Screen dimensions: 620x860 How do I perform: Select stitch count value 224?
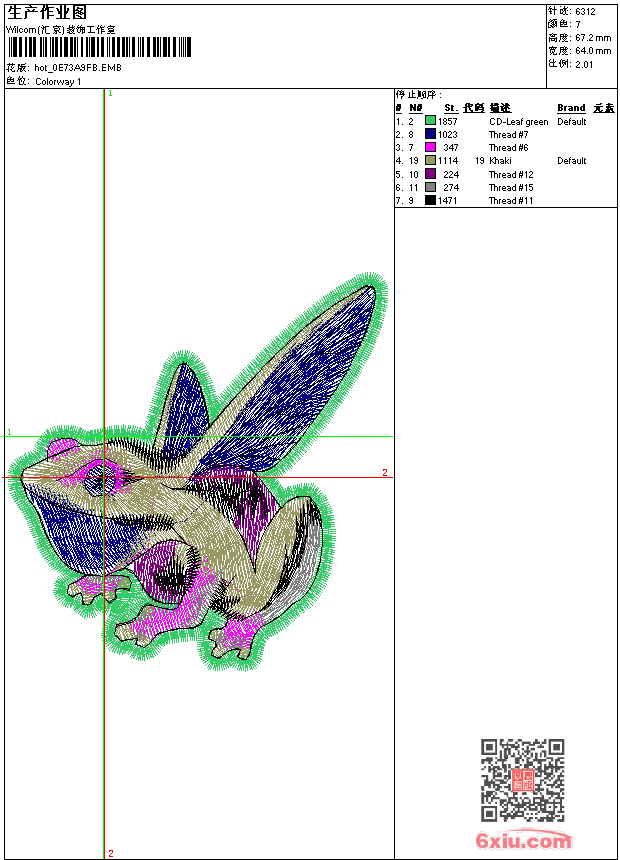(x=451, y=174)
